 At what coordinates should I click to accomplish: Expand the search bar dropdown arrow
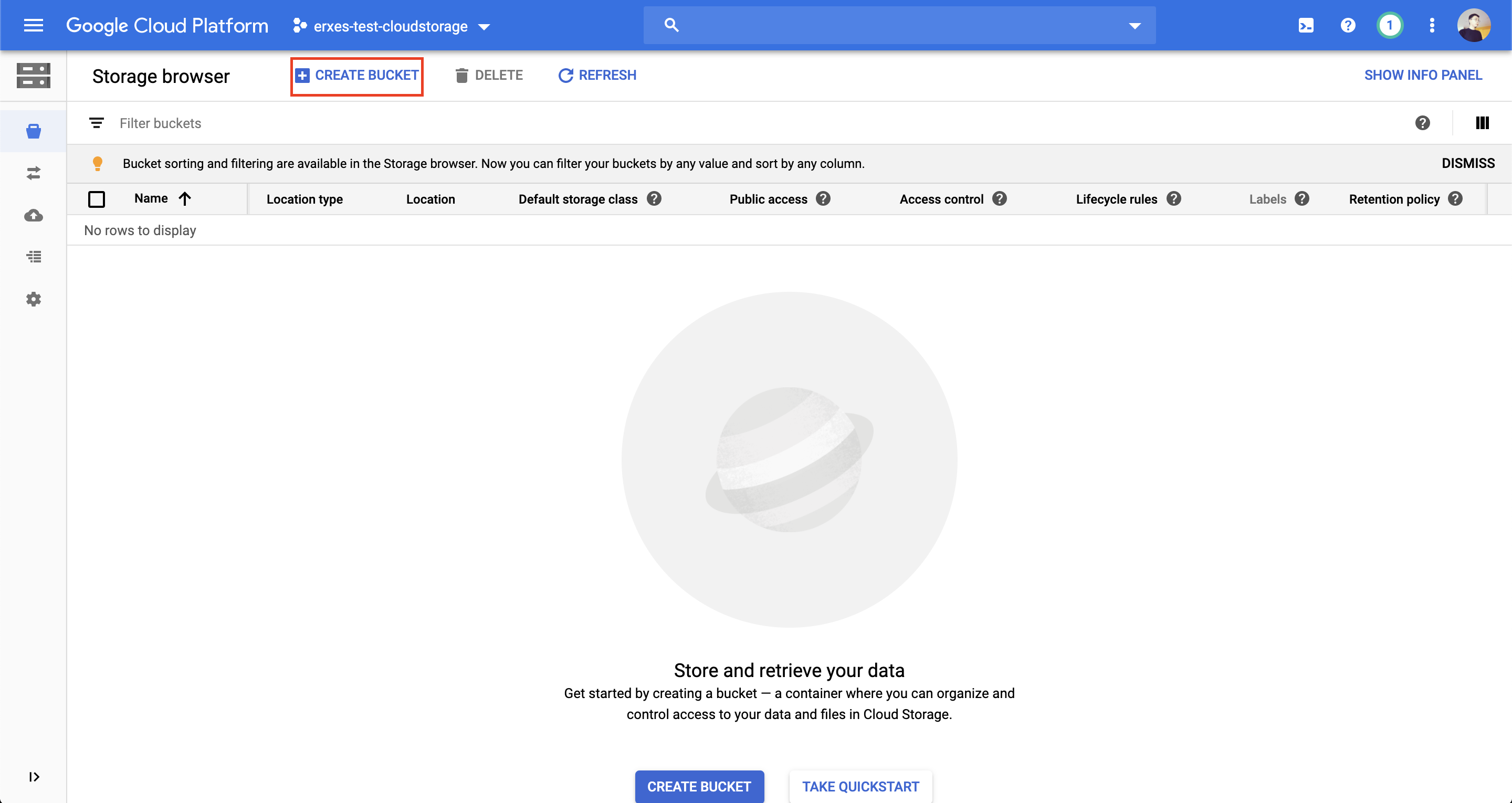pos(1135,26)
